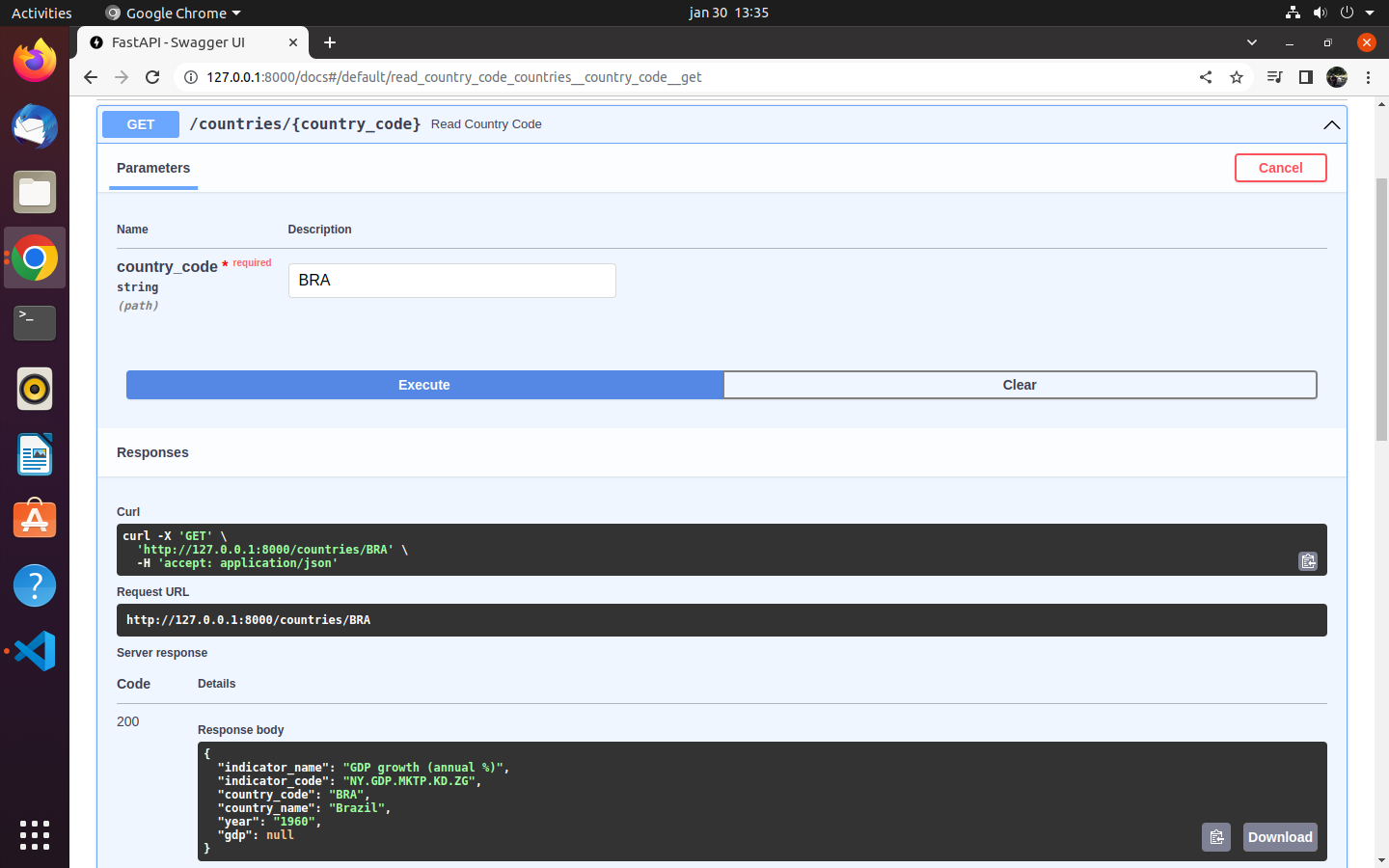Click the Execute button
This screenshot has width=1389, height=868.
[424, 385]
